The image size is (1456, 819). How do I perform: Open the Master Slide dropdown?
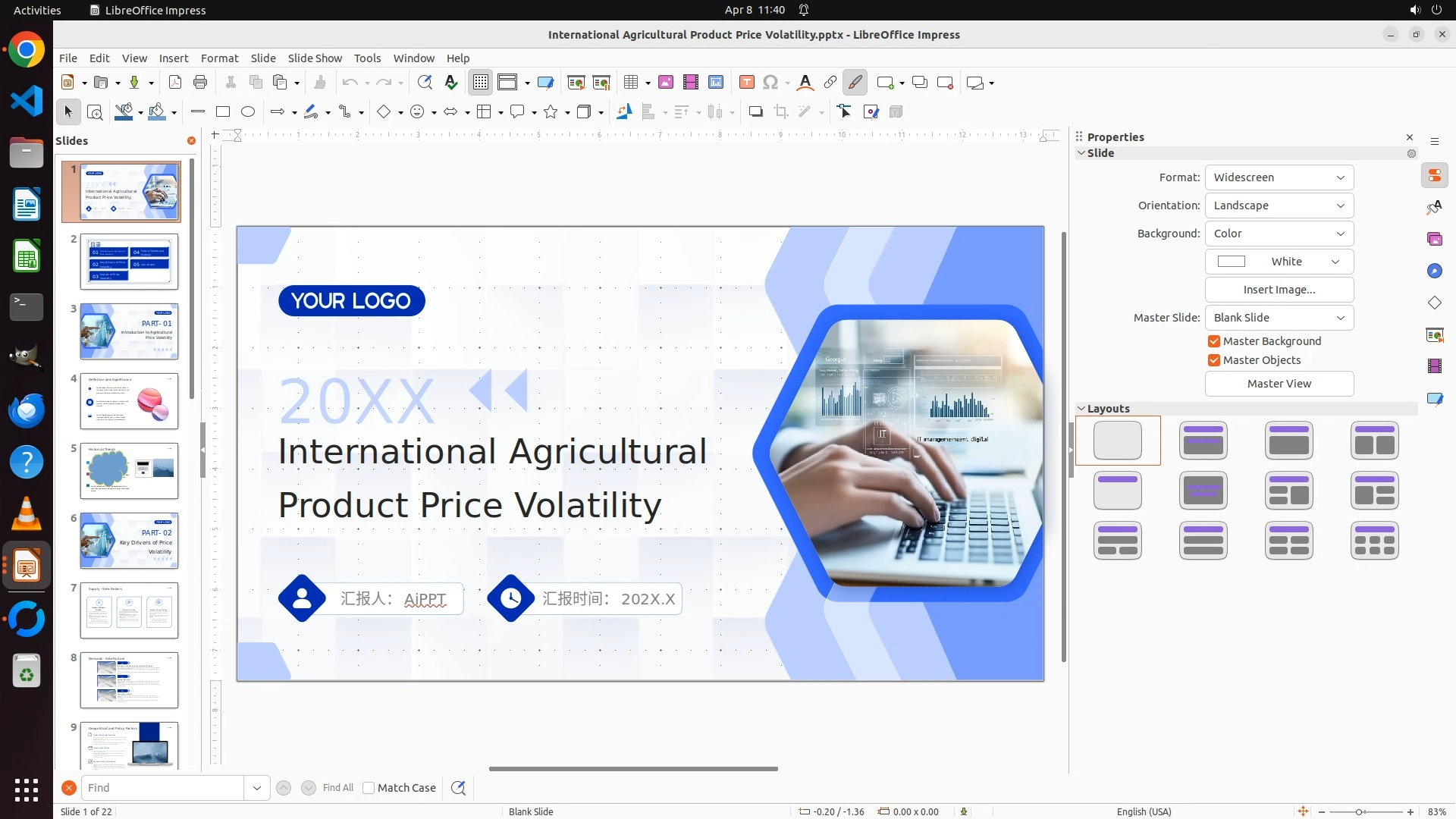(x=1279, y=318)
